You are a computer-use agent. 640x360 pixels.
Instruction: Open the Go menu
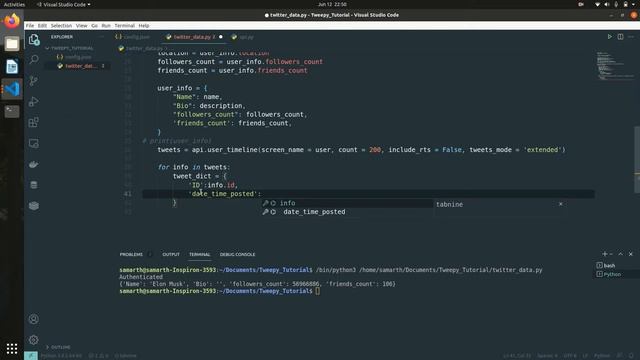point(95,25)
